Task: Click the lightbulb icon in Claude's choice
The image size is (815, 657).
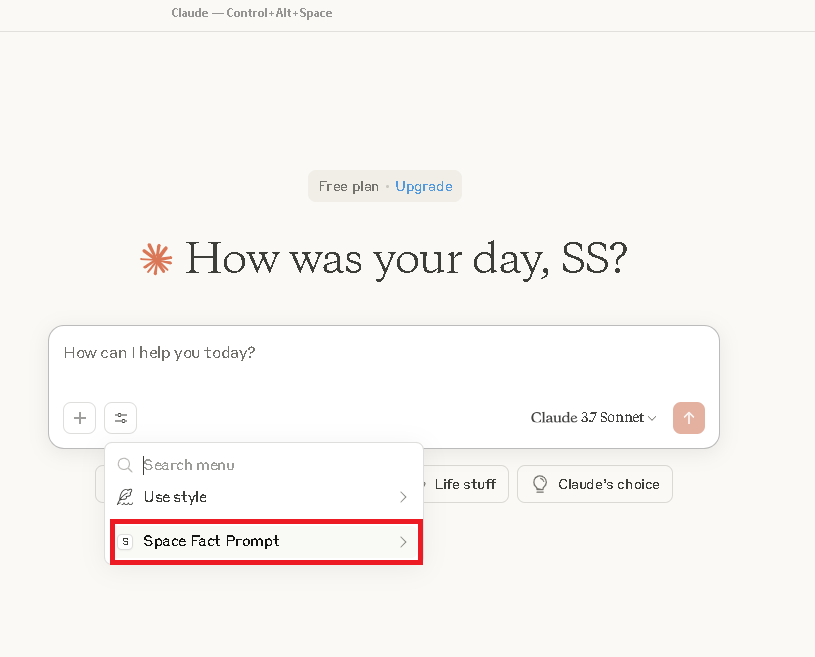Action: [540, 484]
